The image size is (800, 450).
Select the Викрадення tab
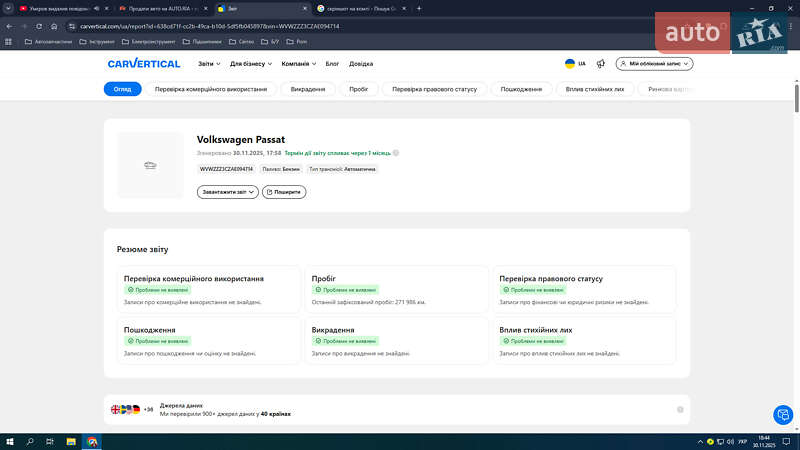308,89
